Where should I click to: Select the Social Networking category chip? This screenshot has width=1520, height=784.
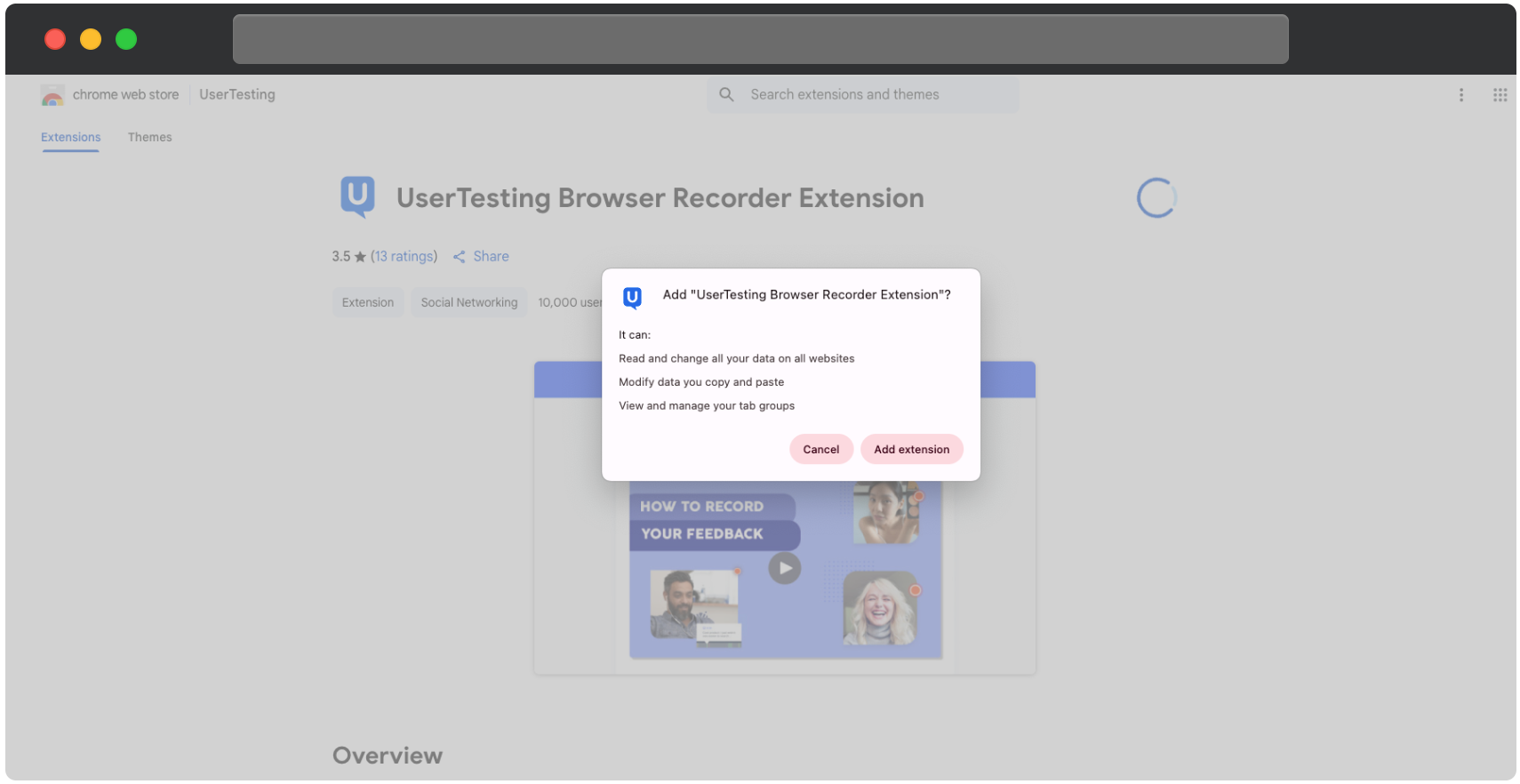point(468,302)
